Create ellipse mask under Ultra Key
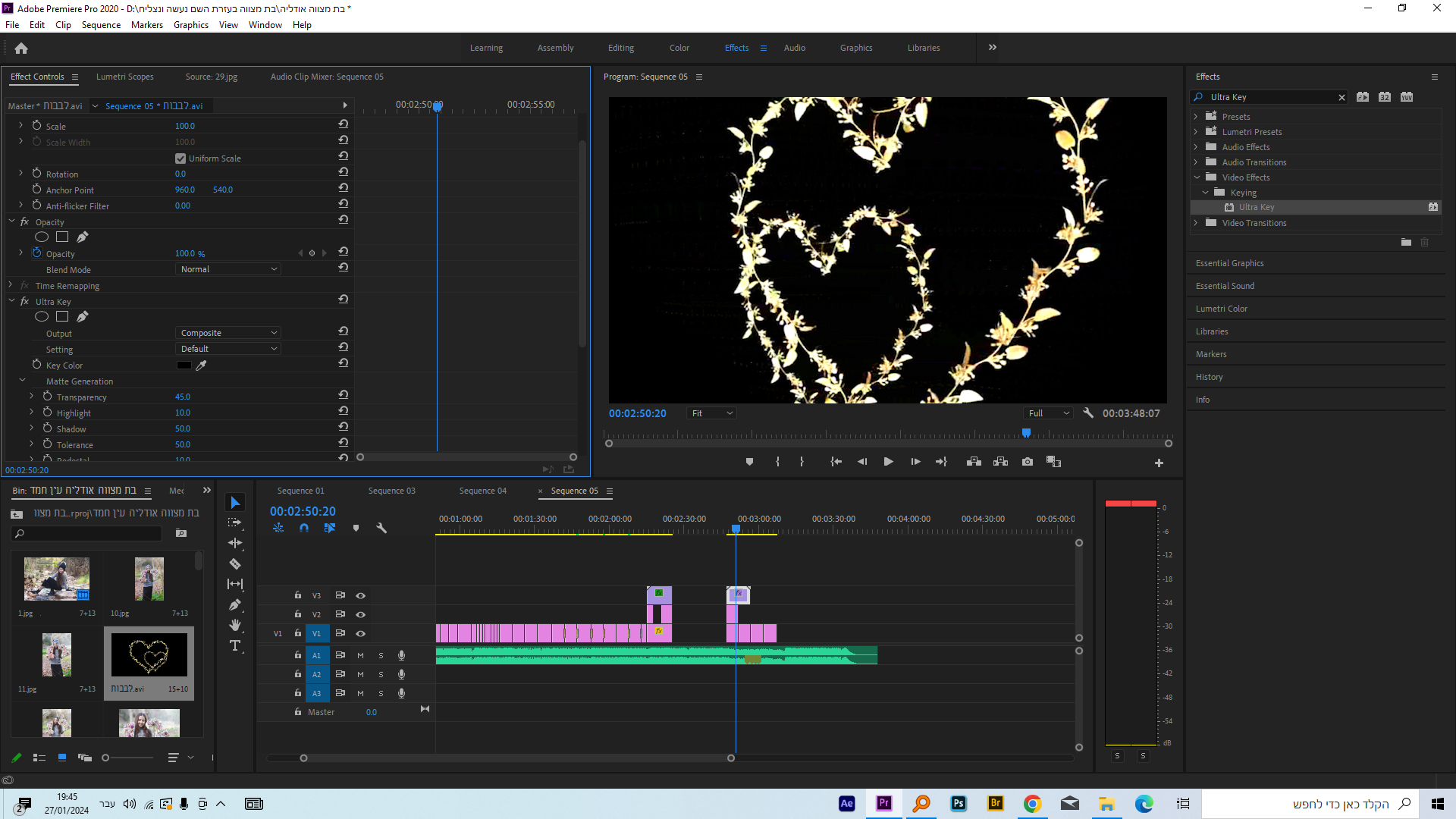Screen dimensions: 1456x819 pyautogui.click(x=42, y=317)
